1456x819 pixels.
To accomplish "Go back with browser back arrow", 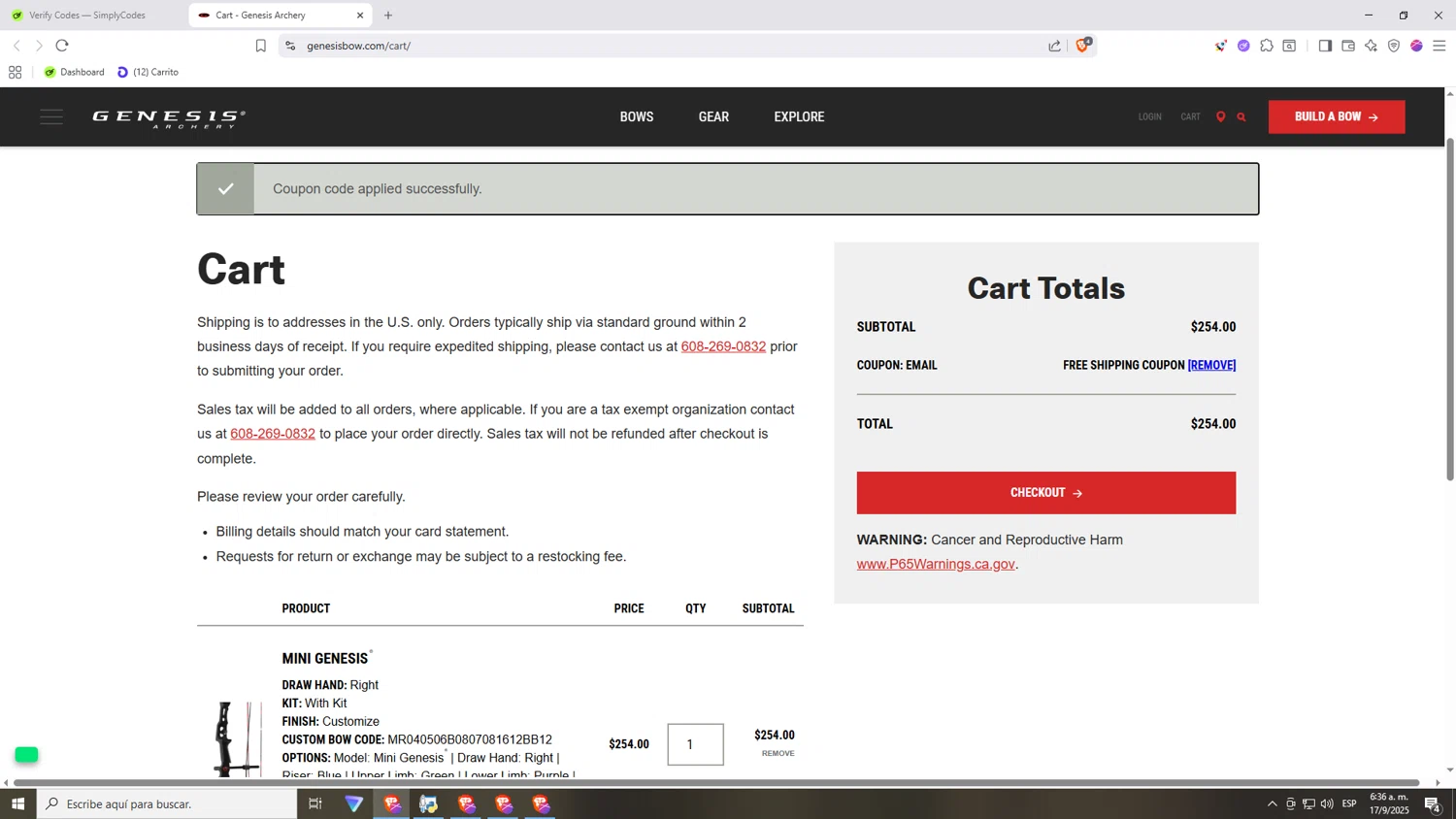I will tap(17, 46).
